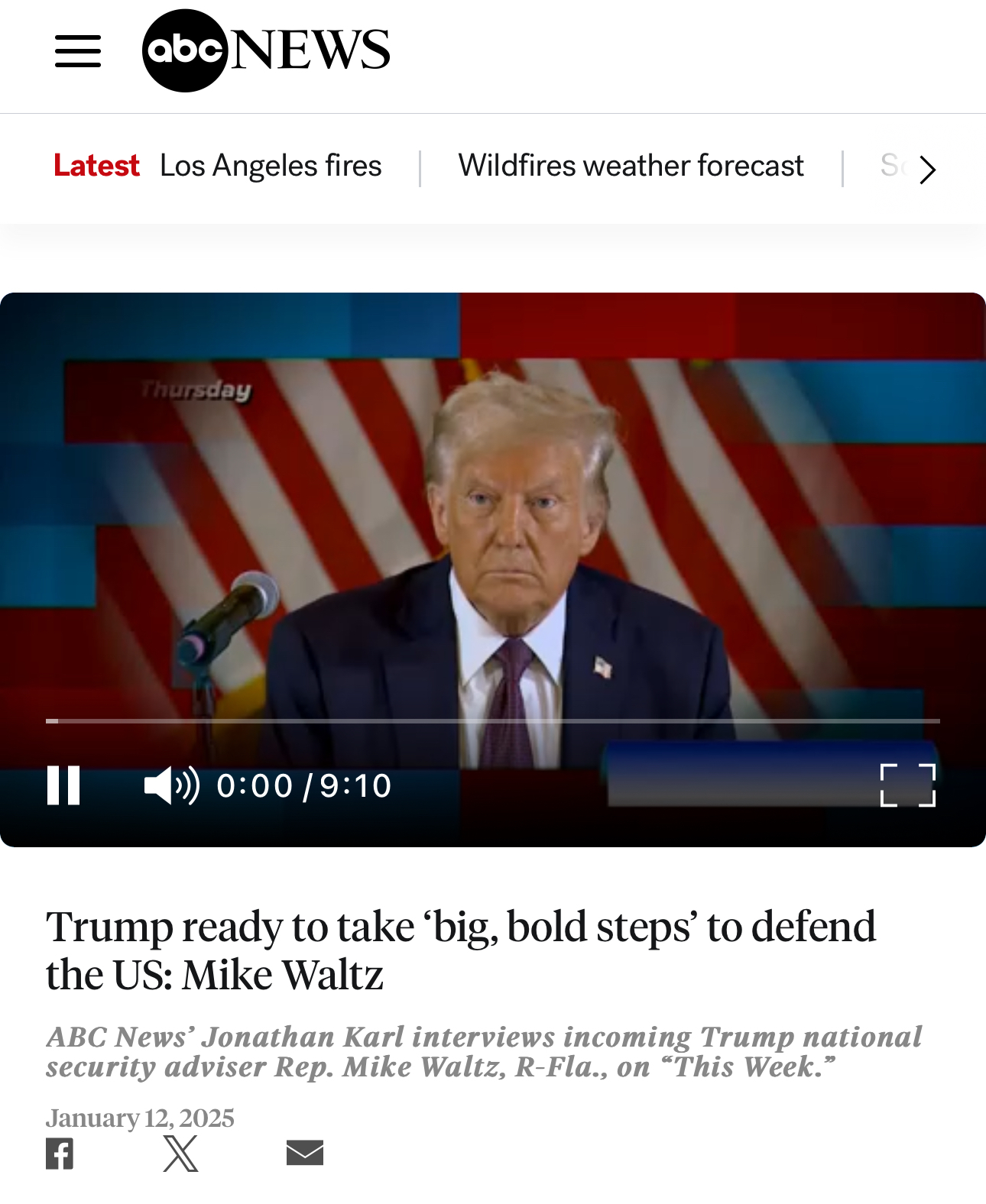Share the article on X
This screenshot has height=1204, width=986.
(x=180, y=1154)
